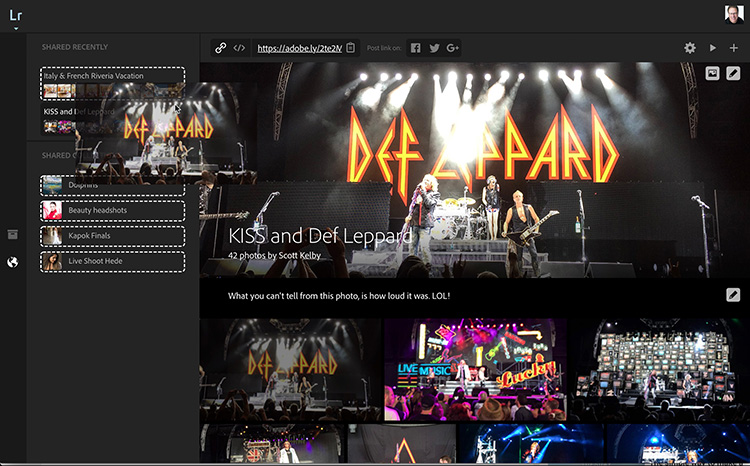750x466 pixels.
Task: Click the Live Shoot Hede thumbnail
Action: [52, 262]
